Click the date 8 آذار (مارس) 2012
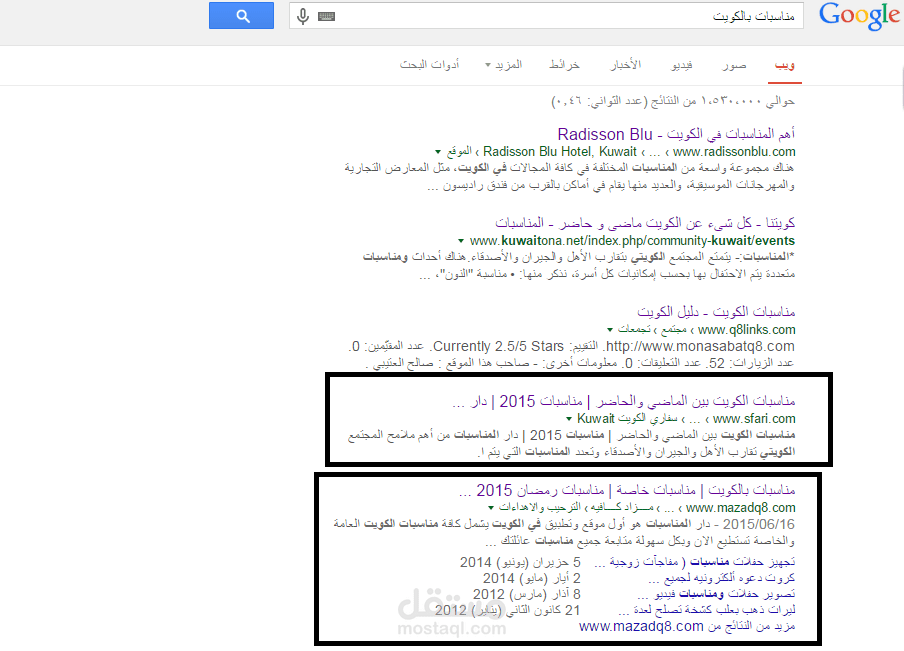Image resolution: width=904 pixels, height=651 pixels. pos(526,594)
